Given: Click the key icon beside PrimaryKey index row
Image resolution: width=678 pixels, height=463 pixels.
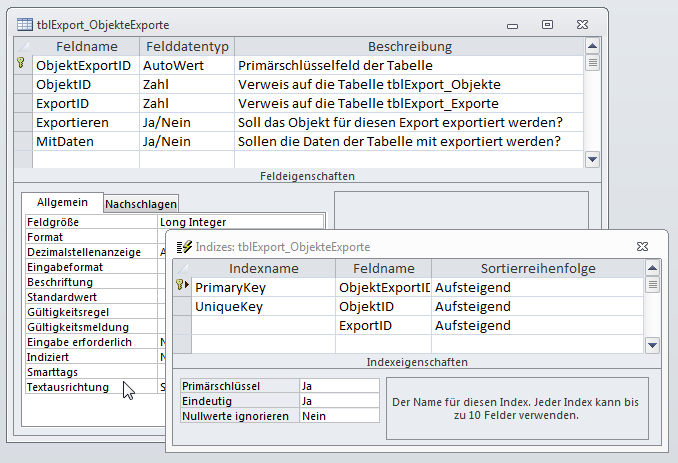Looking at the screenshot, I should pos(182,285).
